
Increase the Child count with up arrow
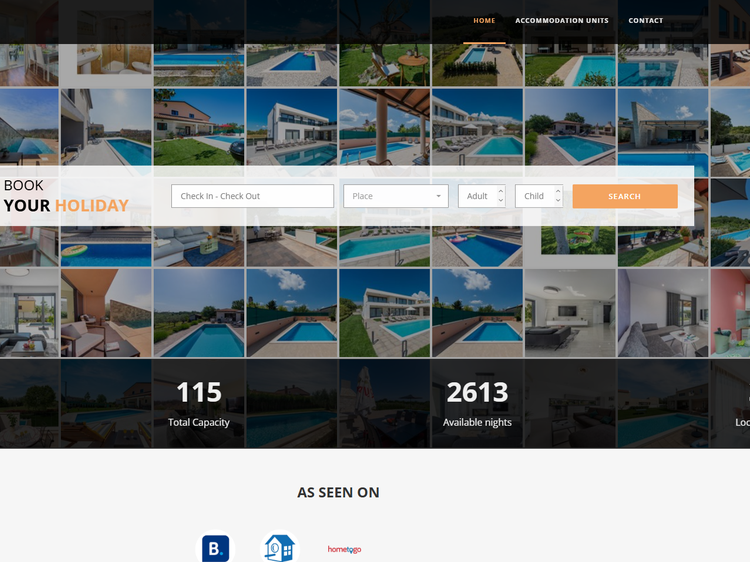pyautogui.click(x=558, y=190)
